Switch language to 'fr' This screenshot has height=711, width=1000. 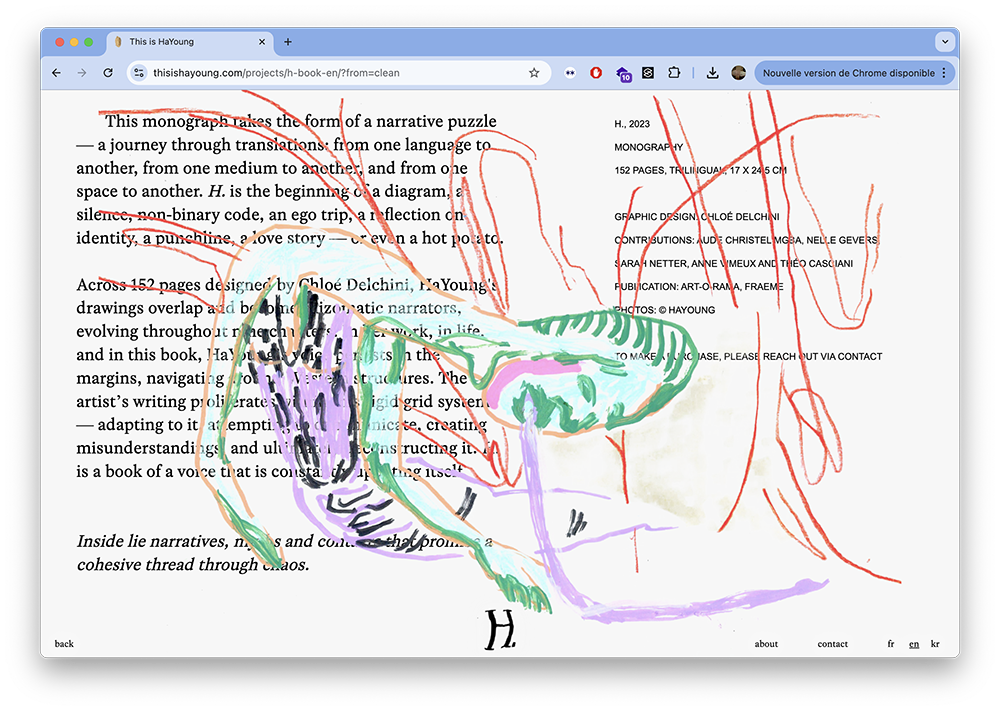891,644
